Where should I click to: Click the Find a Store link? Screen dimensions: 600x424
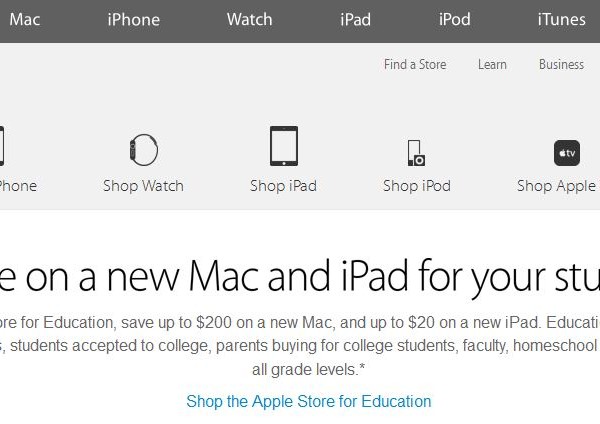click(415, 64)
